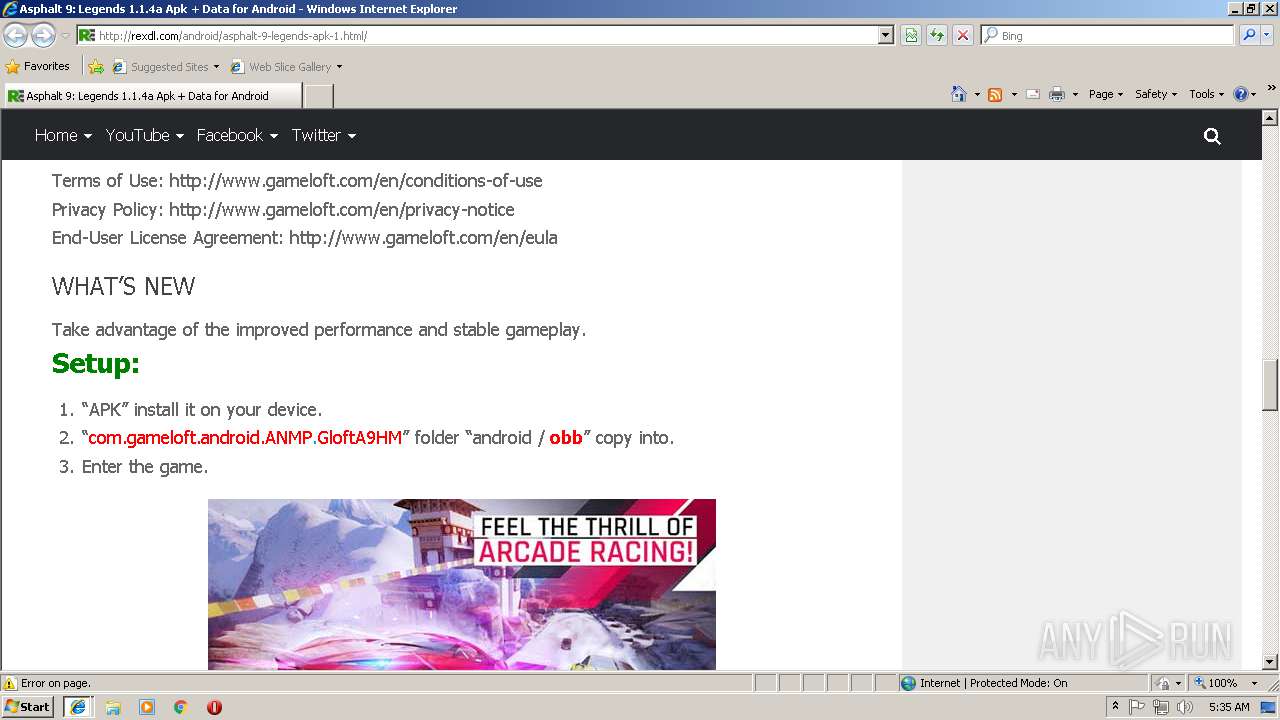The image size is (1280, 720).
Task: Open Compatibility View icon in address bar
Action: click(911, 35)
